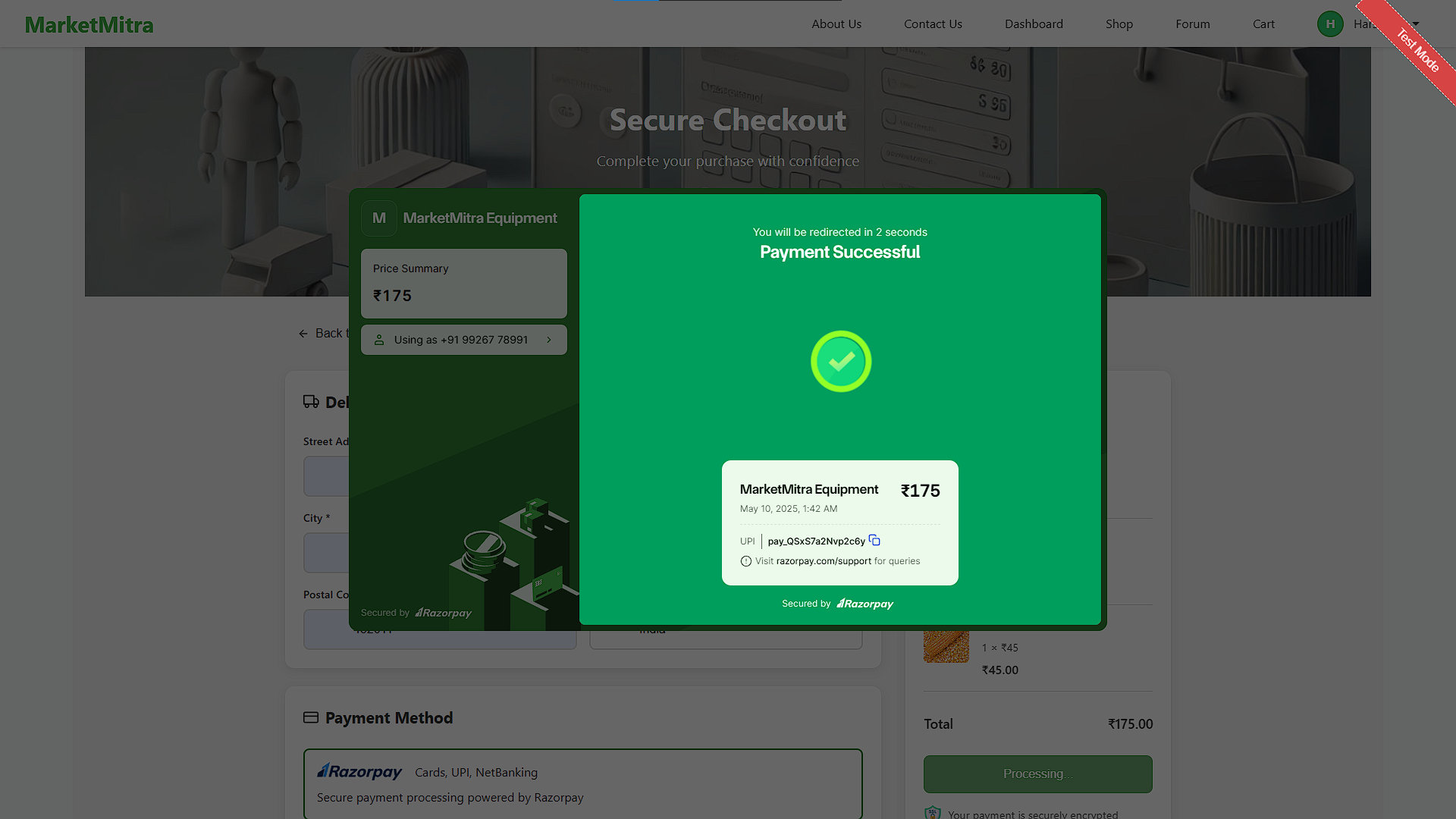Open the user account dropdown arrow
The image size is (1456, 819).
(x=1415, y=24)
